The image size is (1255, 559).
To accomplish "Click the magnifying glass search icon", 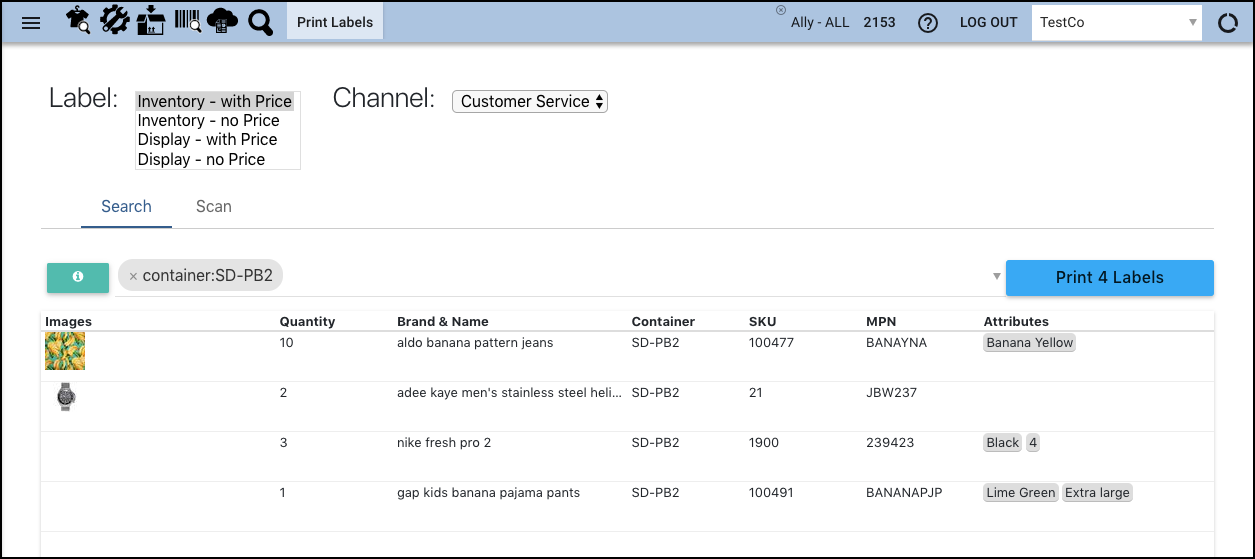I will click(x=260, y=22).
